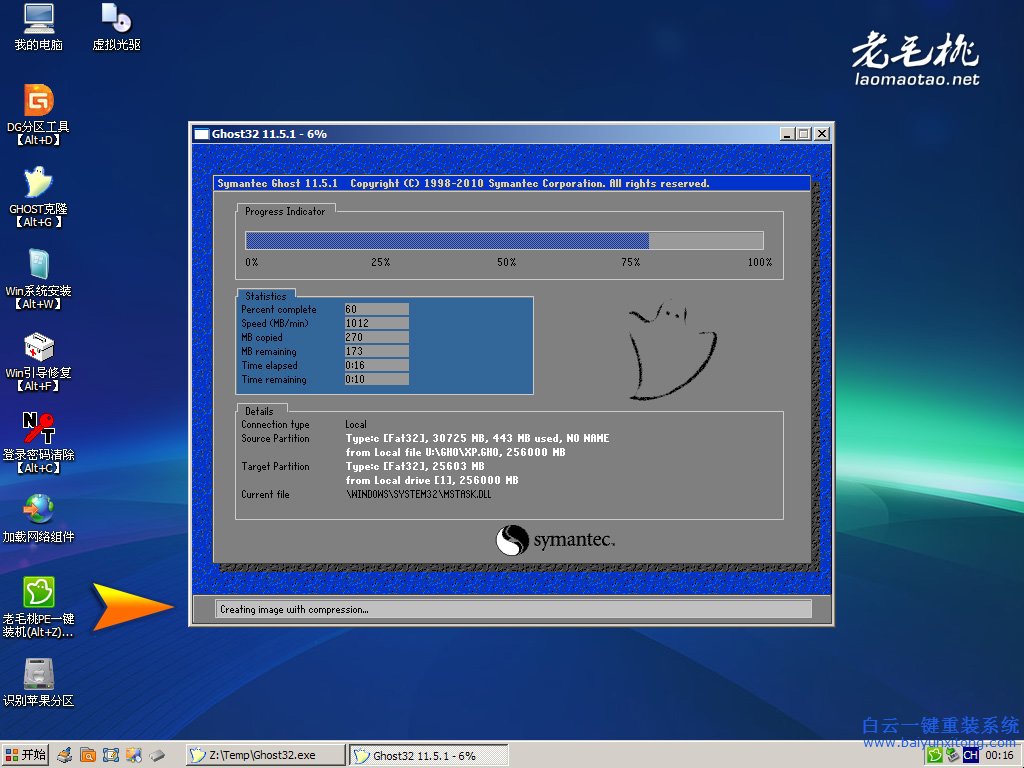1024x768 pixels.
Task: Open the DG分区工具 desktop icon
Action: tap(38, 101)
